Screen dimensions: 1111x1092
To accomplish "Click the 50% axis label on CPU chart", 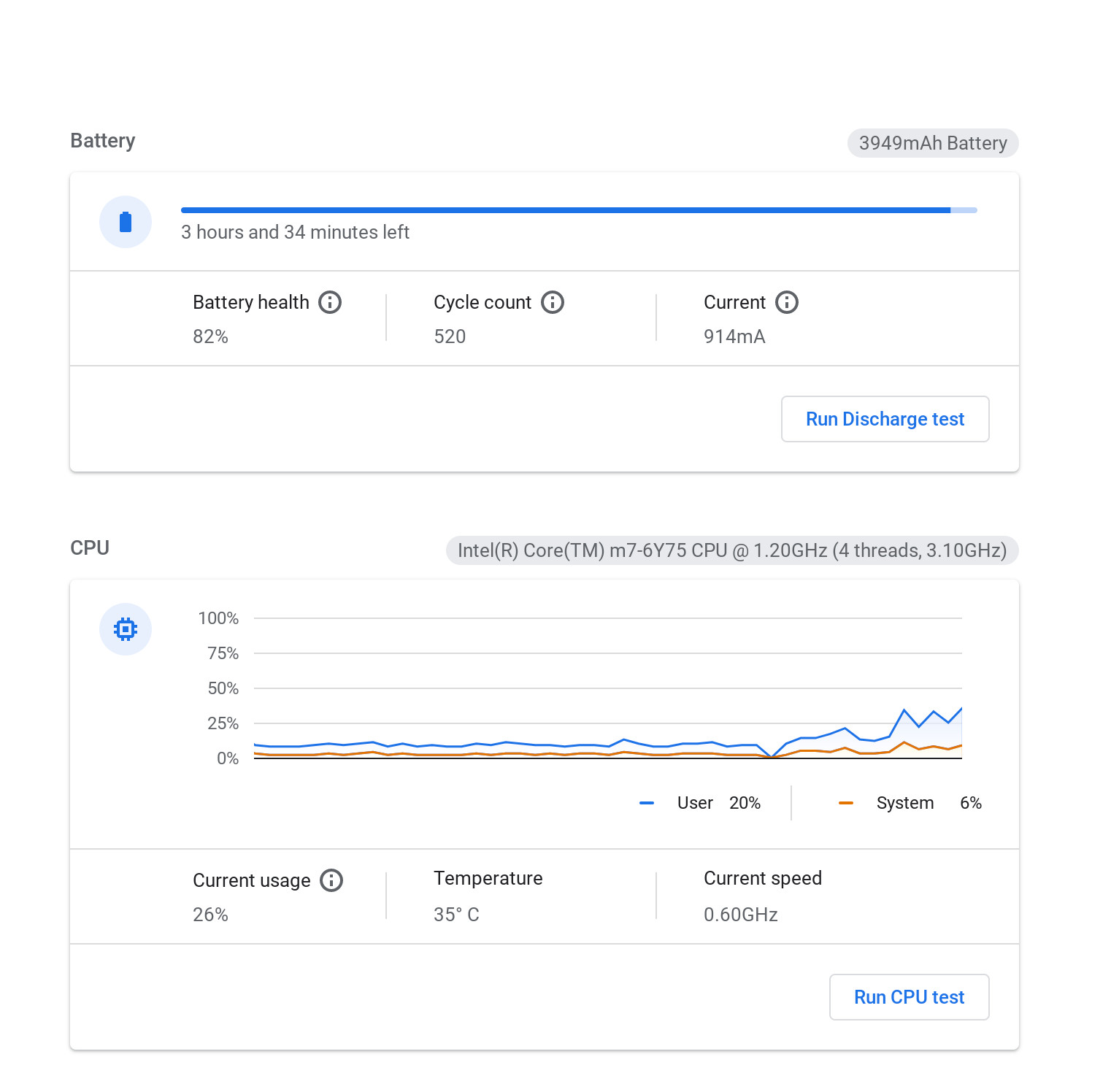I will point(223,688).
